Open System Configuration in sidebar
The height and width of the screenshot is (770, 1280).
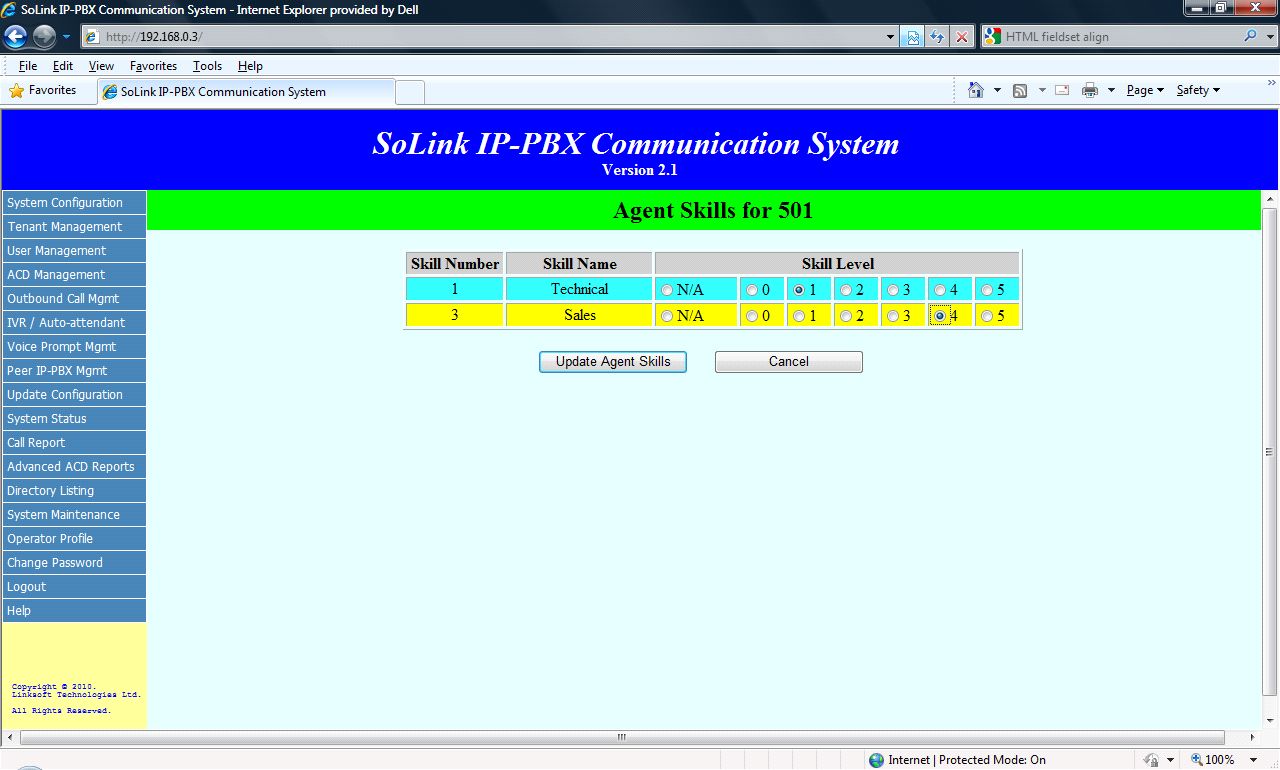coord(74,203)
